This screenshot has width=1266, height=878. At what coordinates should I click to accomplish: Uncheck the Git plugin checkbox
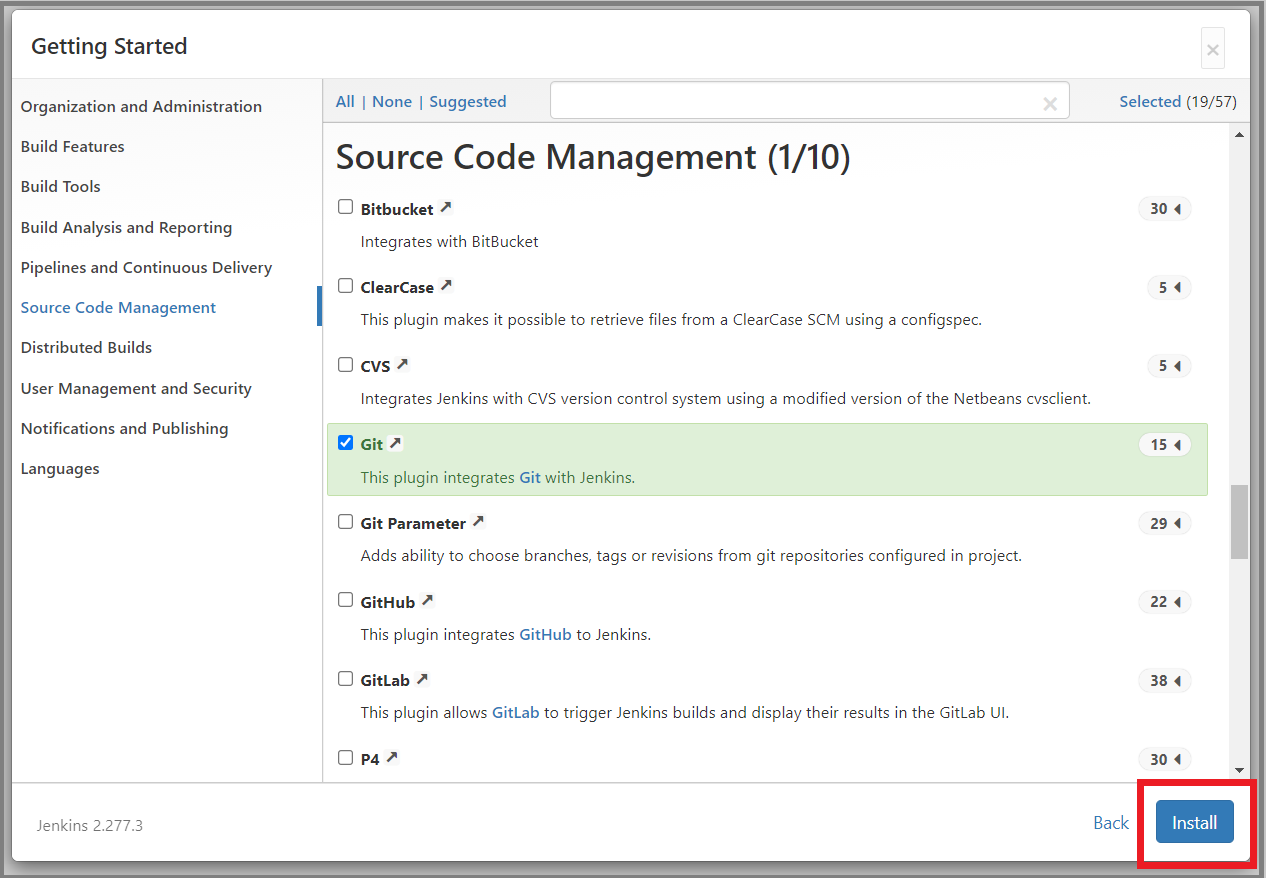pyautogui.click(x=345, y=443)
